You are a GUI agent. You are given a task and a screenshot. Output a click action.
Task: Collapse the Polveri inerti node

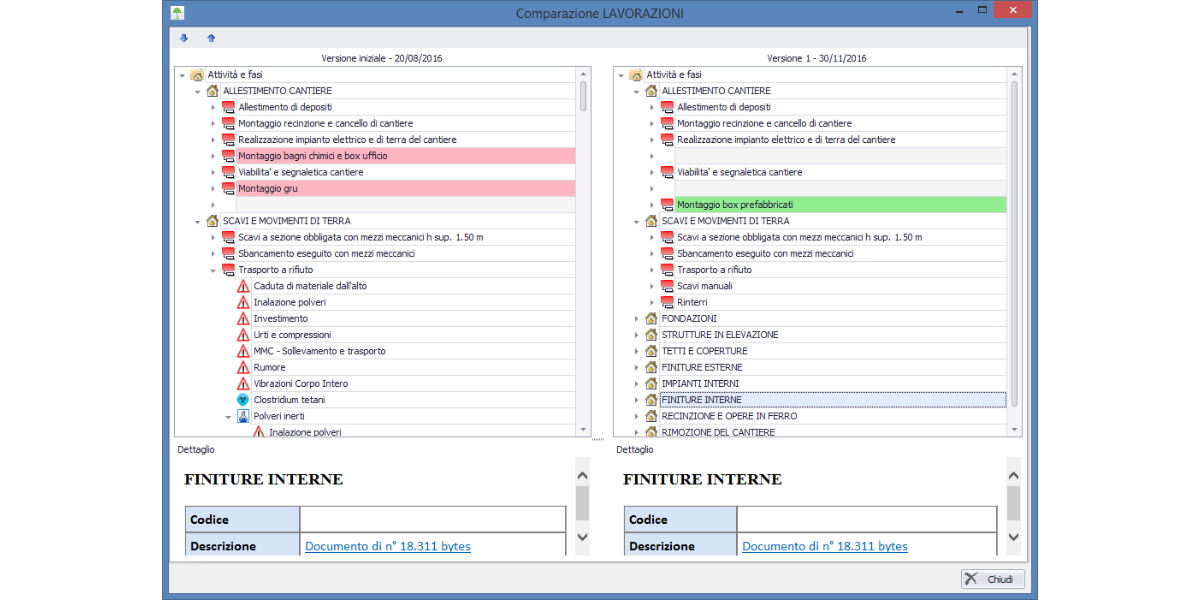pyautogui.click(x=228, y=416)
